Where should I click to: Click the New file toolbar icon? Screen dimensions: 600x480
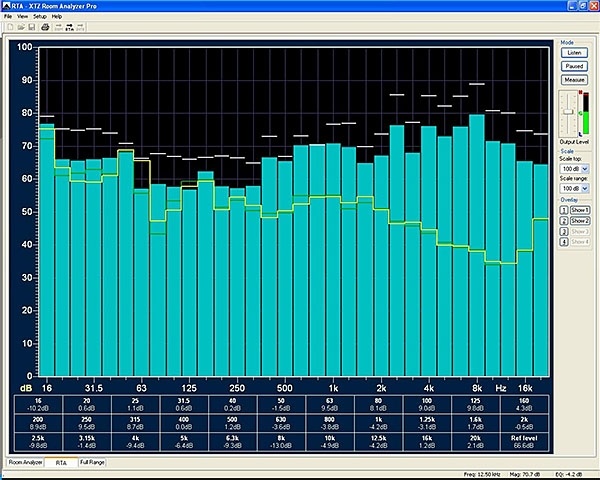(8, 27)
